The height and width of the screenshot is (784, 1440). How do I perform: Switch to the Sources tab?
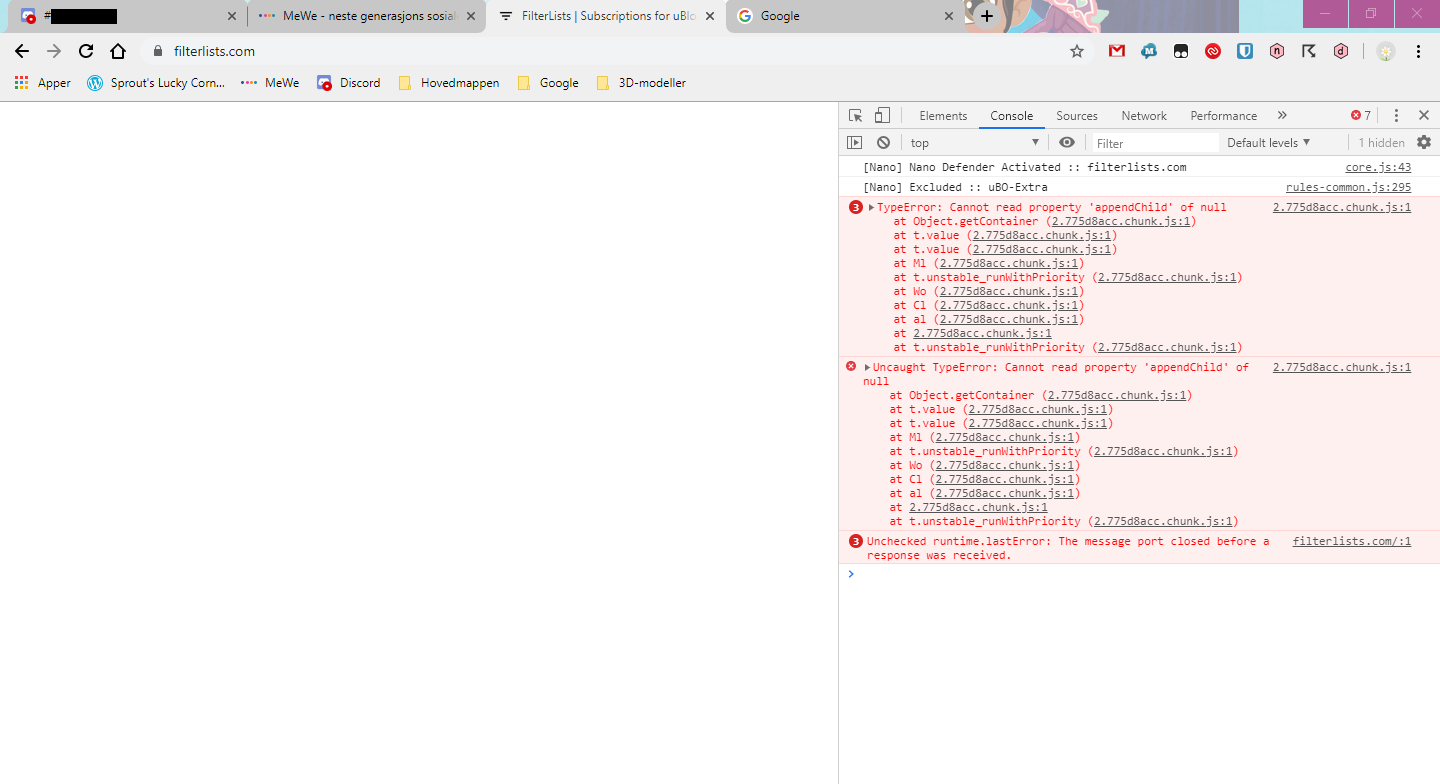[1077, 116]
